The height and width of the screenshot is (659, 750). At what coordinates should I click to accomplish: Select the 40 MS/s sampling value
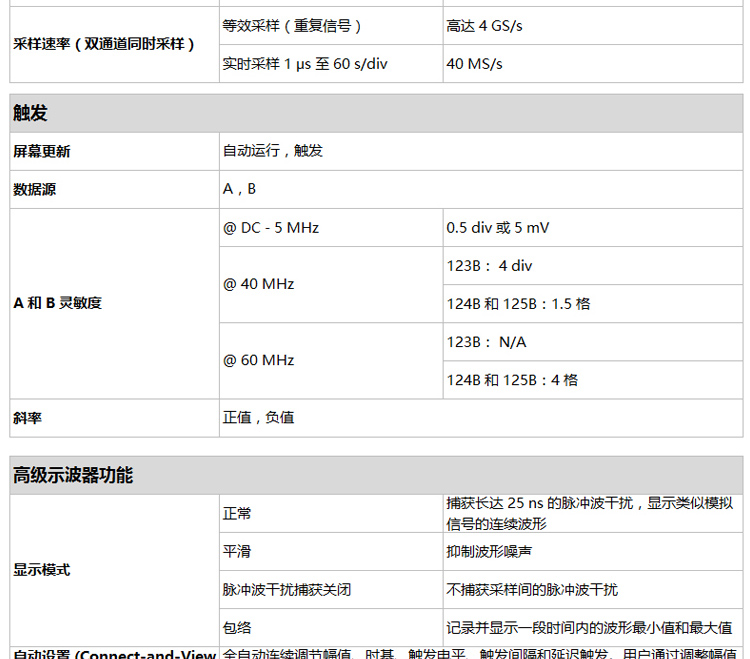click(475, 64)
